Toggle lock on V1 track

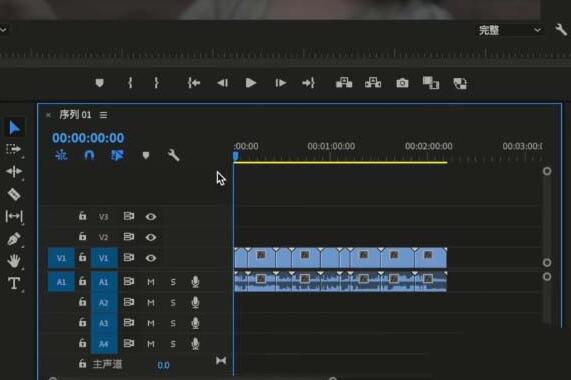(x=83, y=257)
